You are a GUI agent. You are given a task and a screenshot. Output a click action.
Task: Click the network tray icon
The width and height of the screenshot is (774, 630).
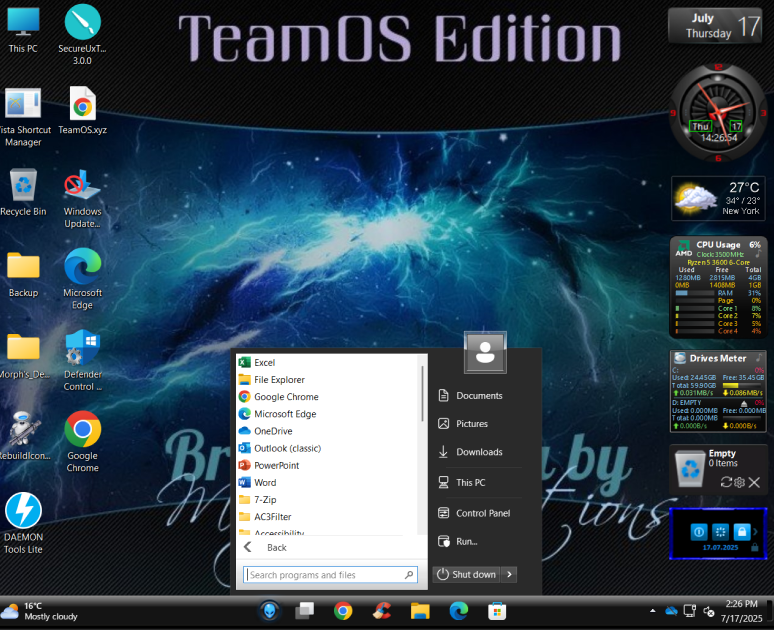690,611
